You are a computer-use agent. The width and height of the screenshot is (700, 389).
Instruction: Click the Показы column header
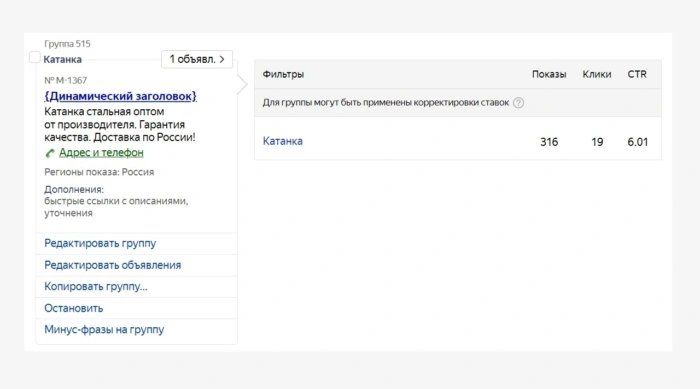coord(549,74)
